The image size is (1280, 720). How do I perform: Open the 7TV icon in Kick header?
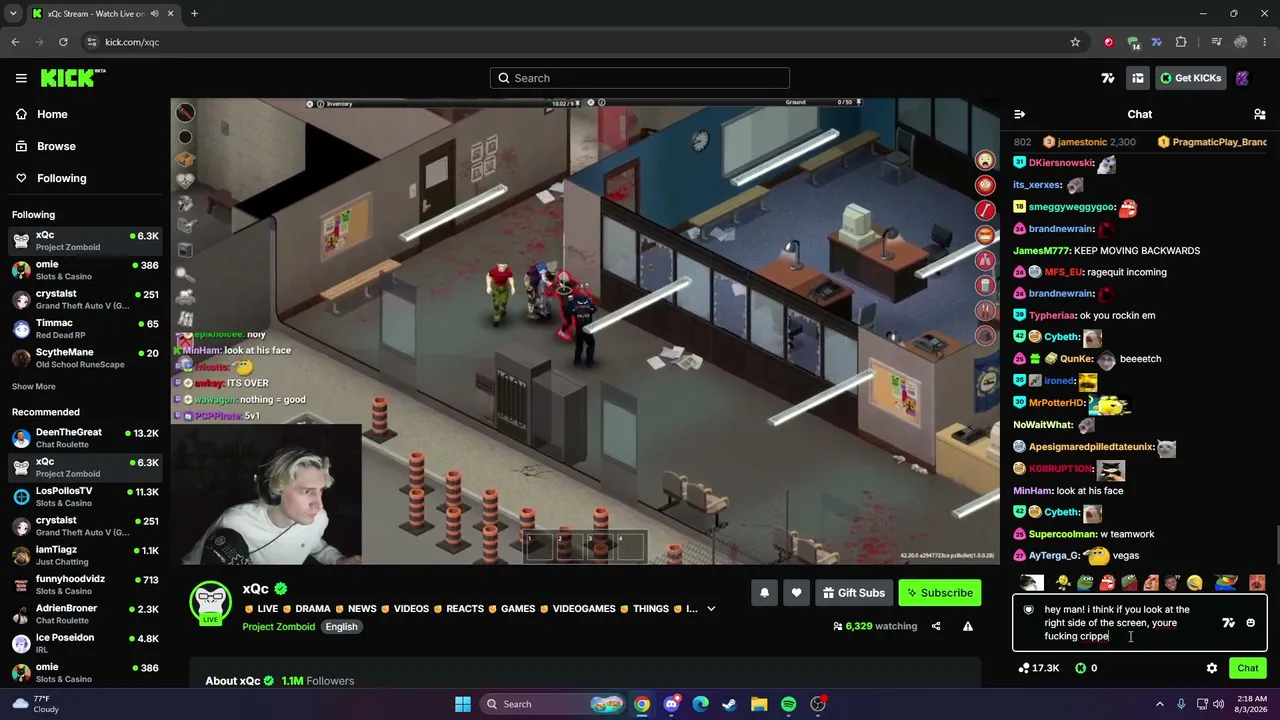[x=1108, y=78]
